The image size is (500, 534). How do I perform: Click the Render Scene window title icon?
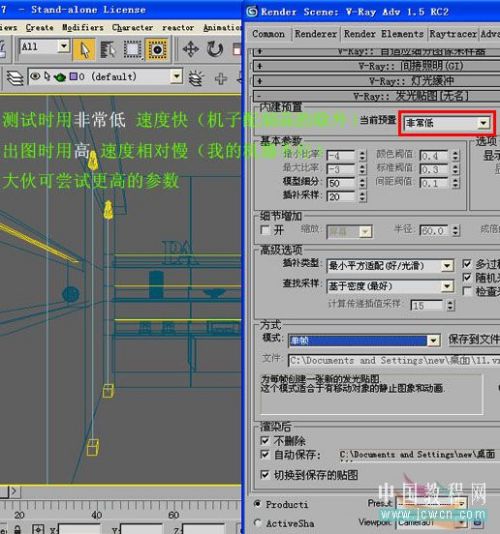pos(252,12)
